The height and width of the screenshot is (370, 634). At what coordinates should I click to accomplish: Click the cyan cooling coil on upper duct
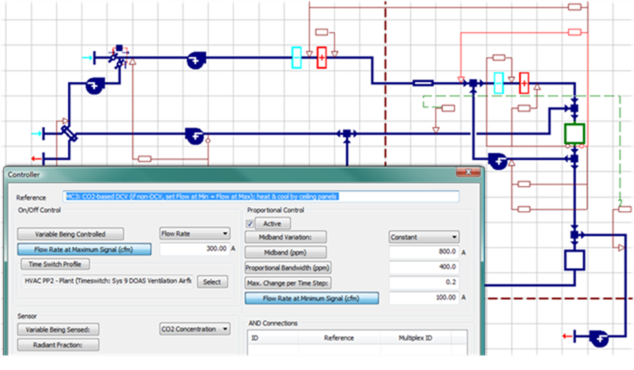pos(297,57)
